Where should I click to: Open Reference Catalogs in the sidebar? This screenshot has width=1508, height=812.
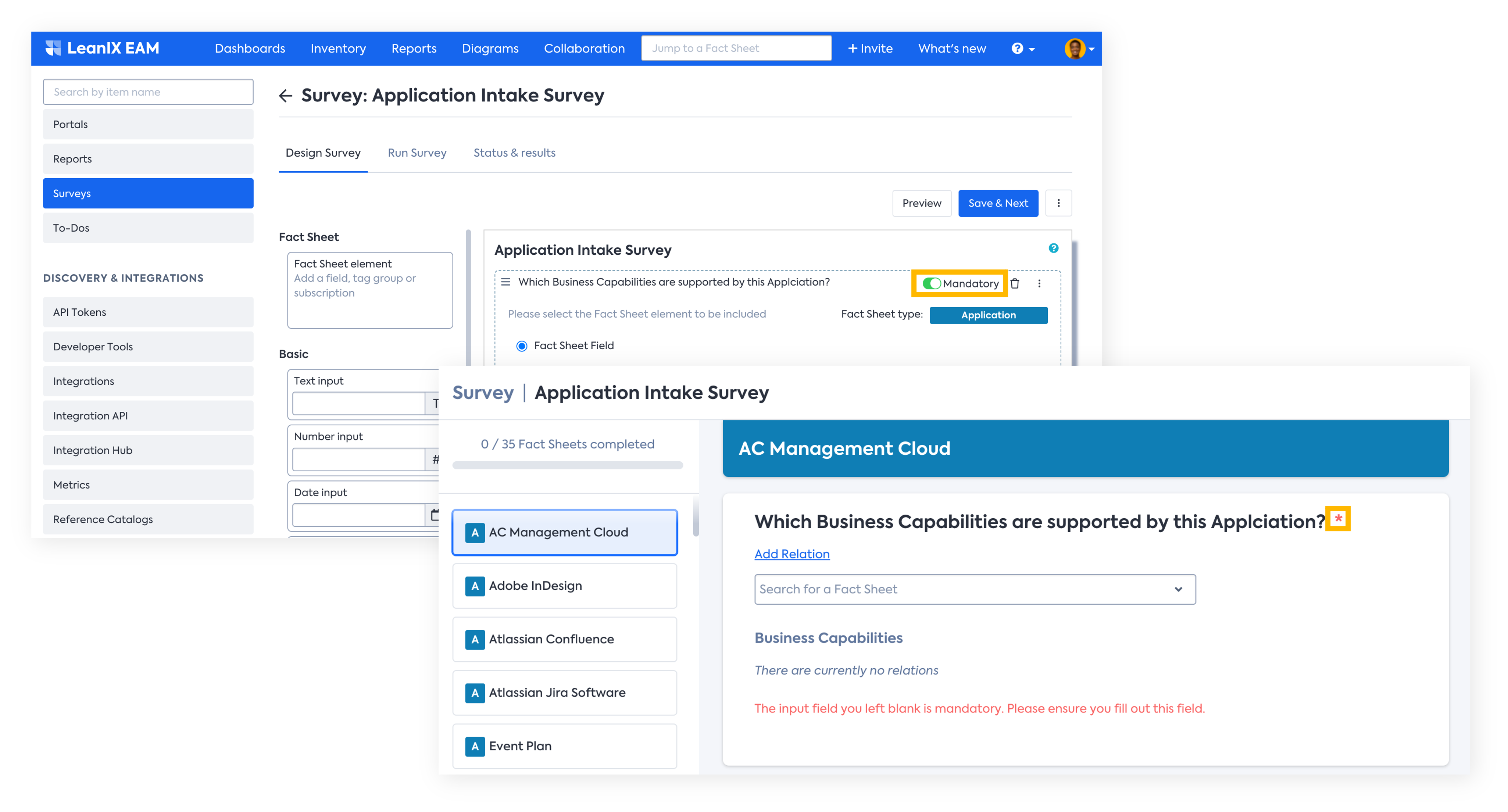[x=148, y=519]
